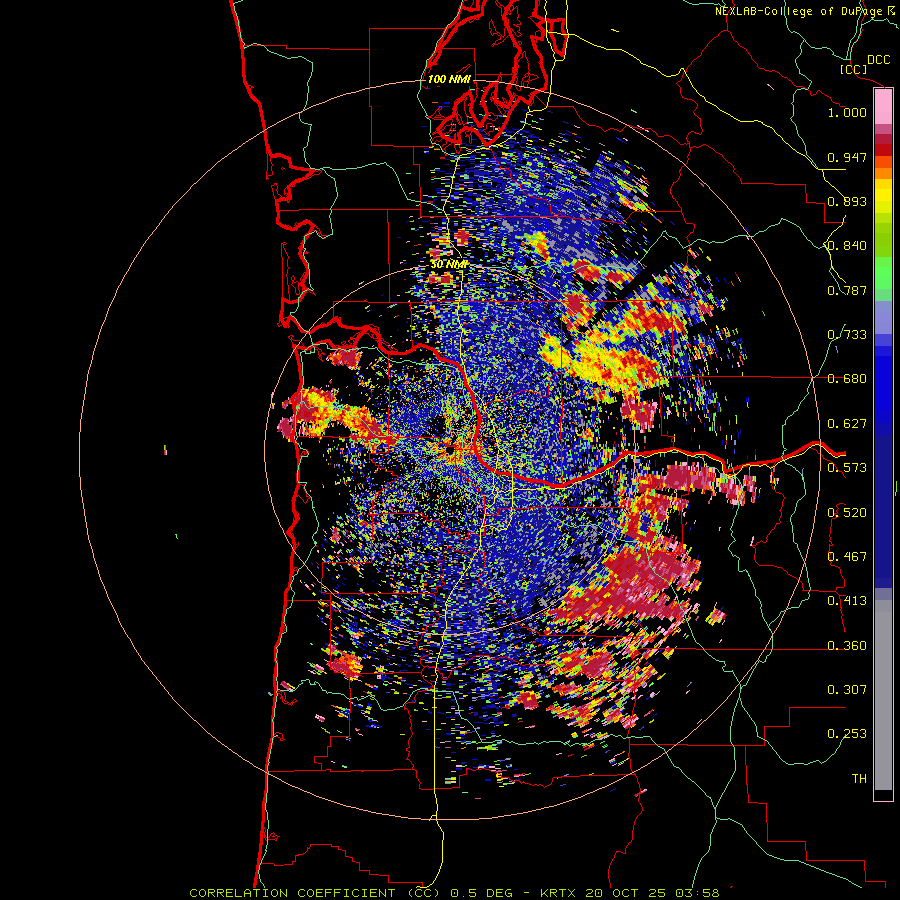Image resolution: width=900 pixels, height=900 pixels.
Task: Click the 0.573 color scale value
Action: pyautogui.click(x=847, y=468)
